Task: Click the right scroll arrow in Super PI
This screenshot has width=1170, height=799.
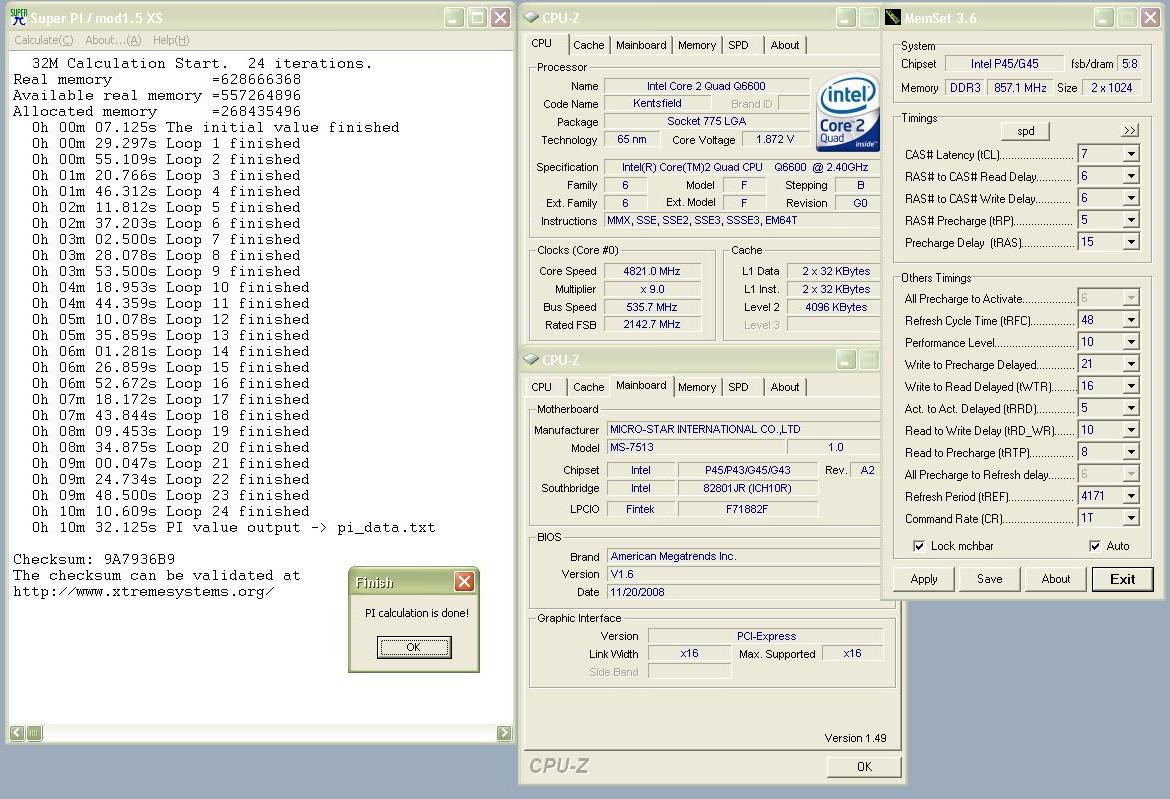Action: (504, 733)
